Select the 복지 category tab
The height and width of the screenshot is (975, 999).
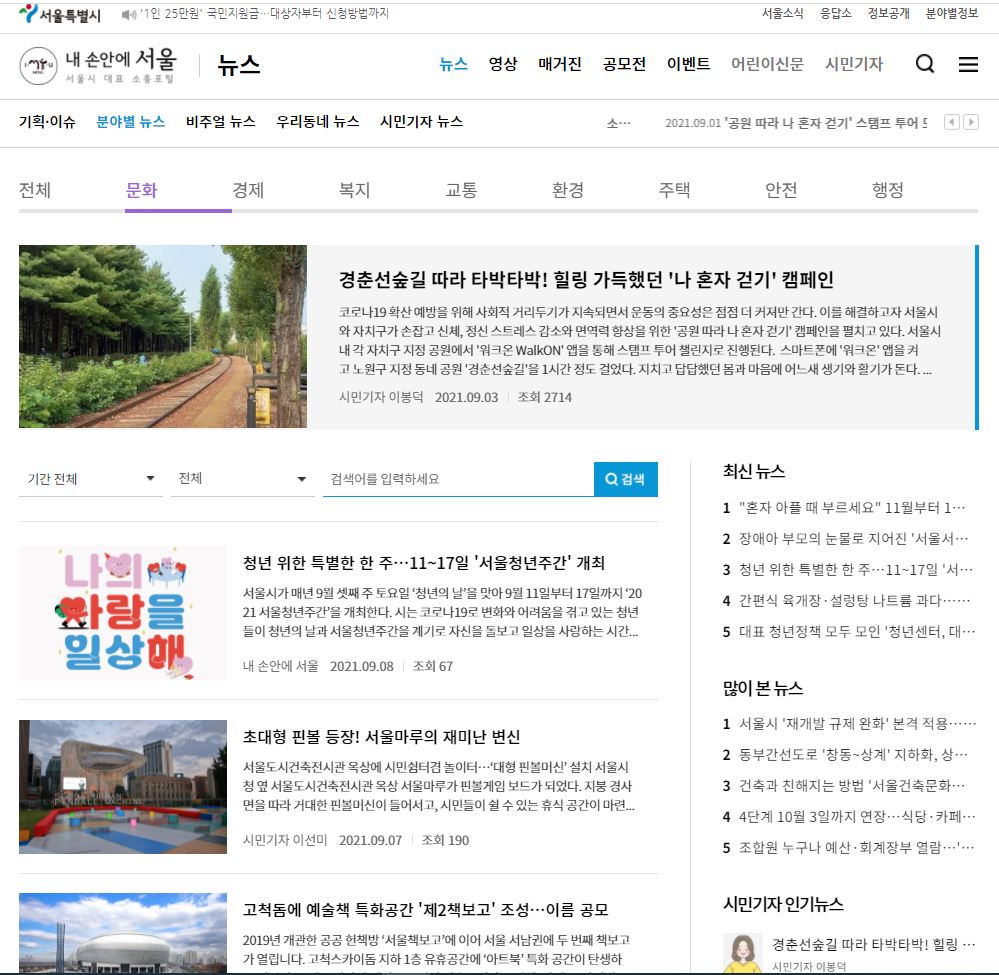(354, 190)
